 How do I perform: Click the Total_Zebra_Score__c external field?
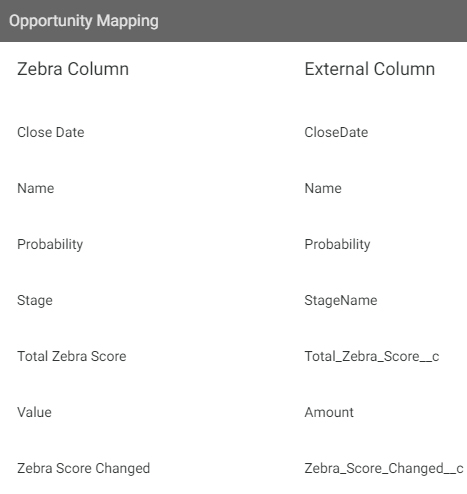tap(372, 357)
